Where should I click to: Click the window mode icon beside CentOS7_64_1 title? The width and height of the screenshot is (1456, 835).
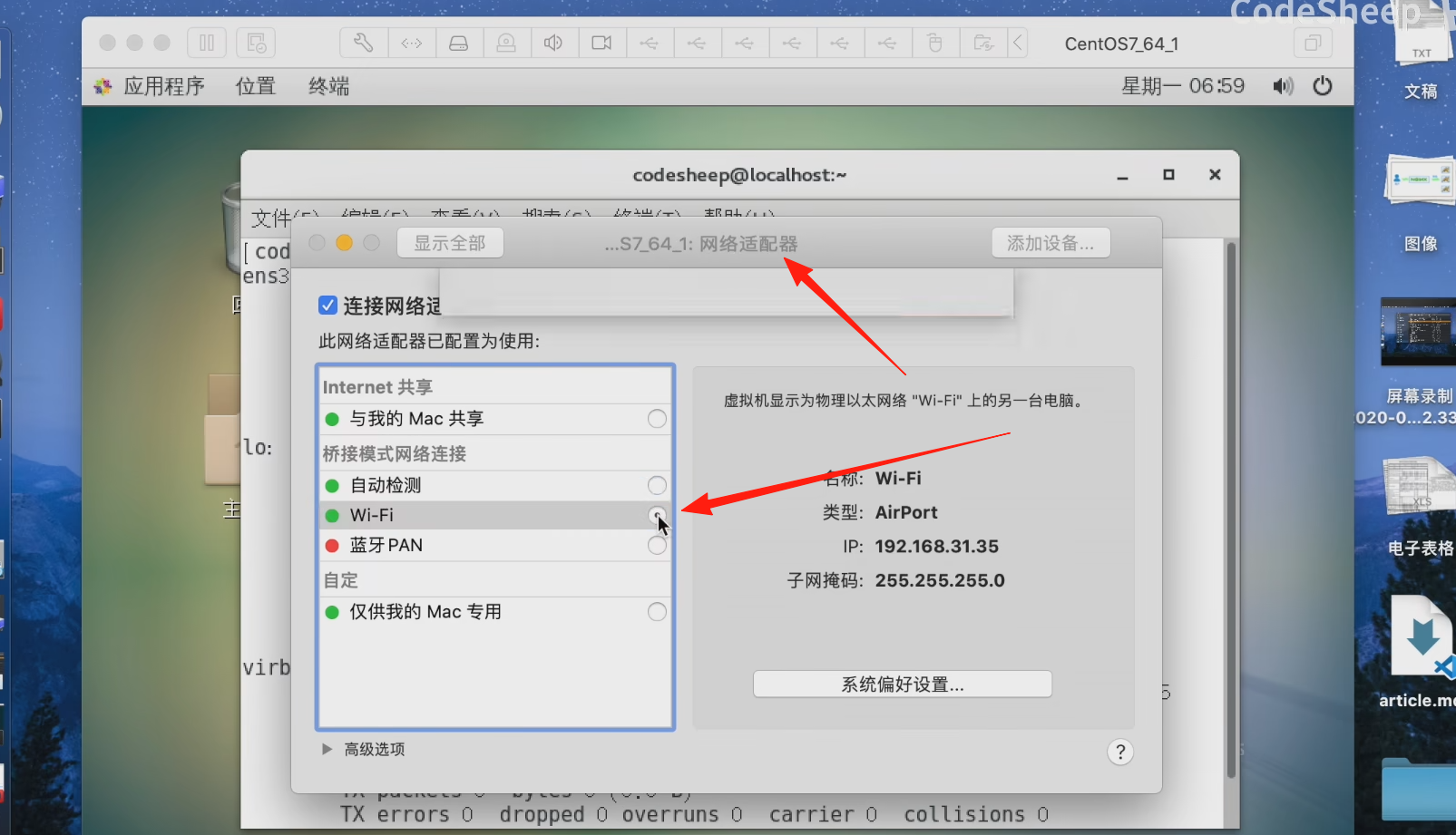pos(1312,43)
